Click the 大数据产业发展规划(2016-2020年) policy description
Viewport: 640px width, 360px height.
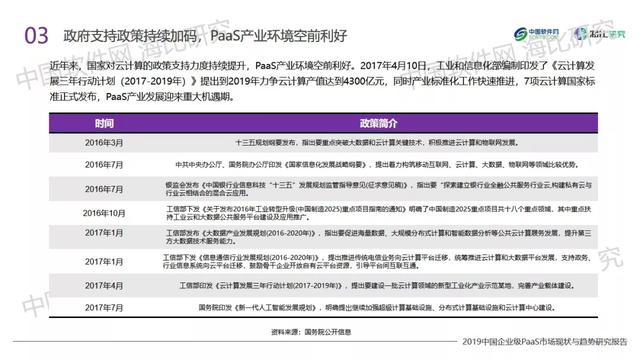pyautogui.click(x=378, y=237)
